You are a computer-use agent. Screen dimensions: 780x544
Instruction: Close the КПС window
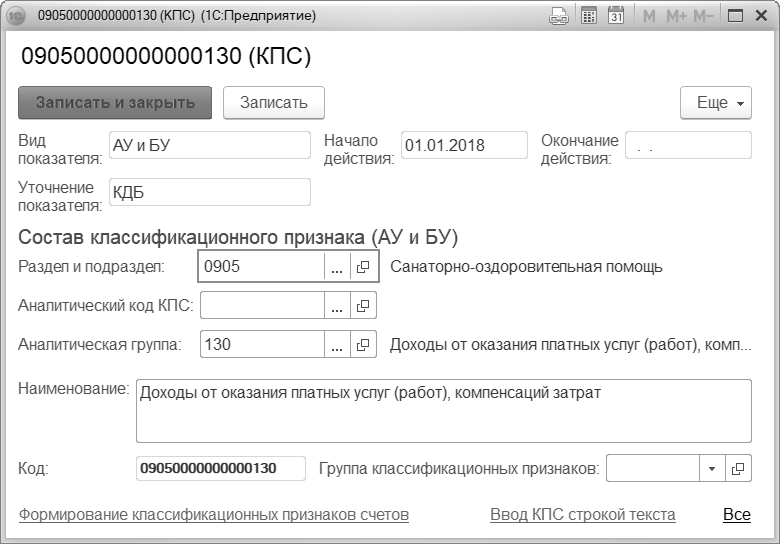click(761, 16)
